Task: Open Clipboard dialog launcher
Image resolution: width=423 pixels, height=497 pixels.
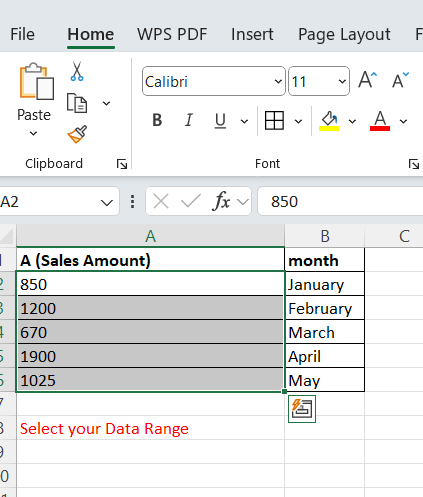Action: (122, 164)
